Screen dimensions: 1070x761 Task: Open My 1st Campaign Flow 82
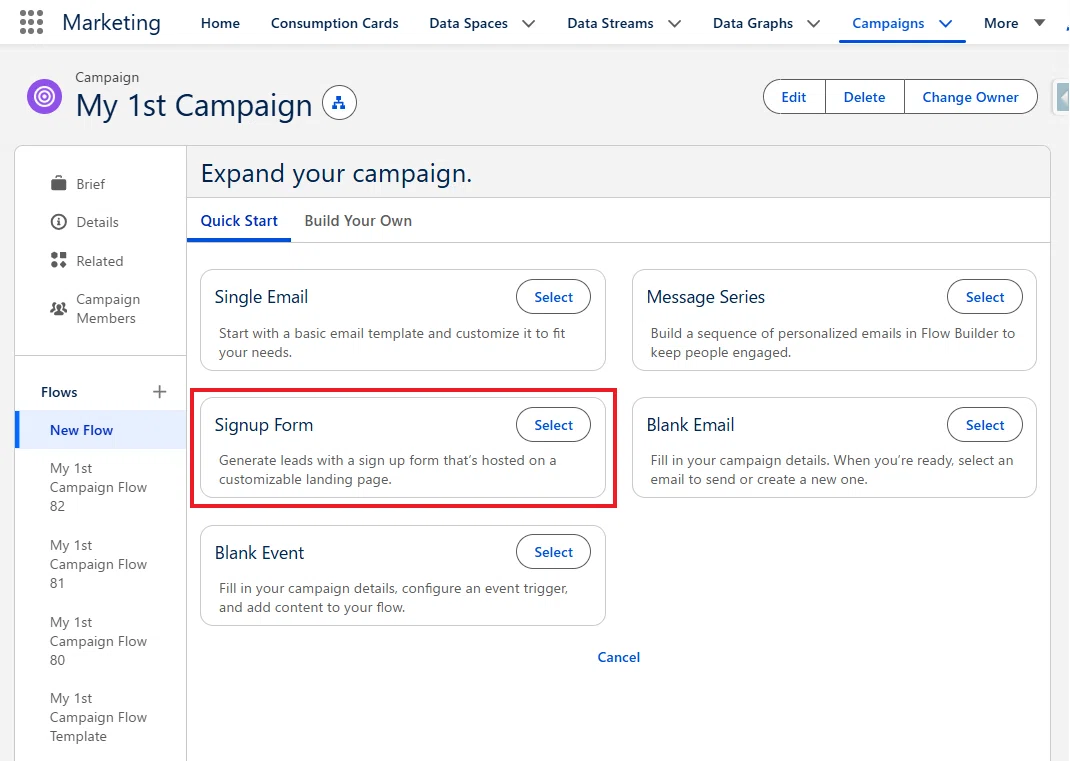pyautogui.click(x=98, y=487)
